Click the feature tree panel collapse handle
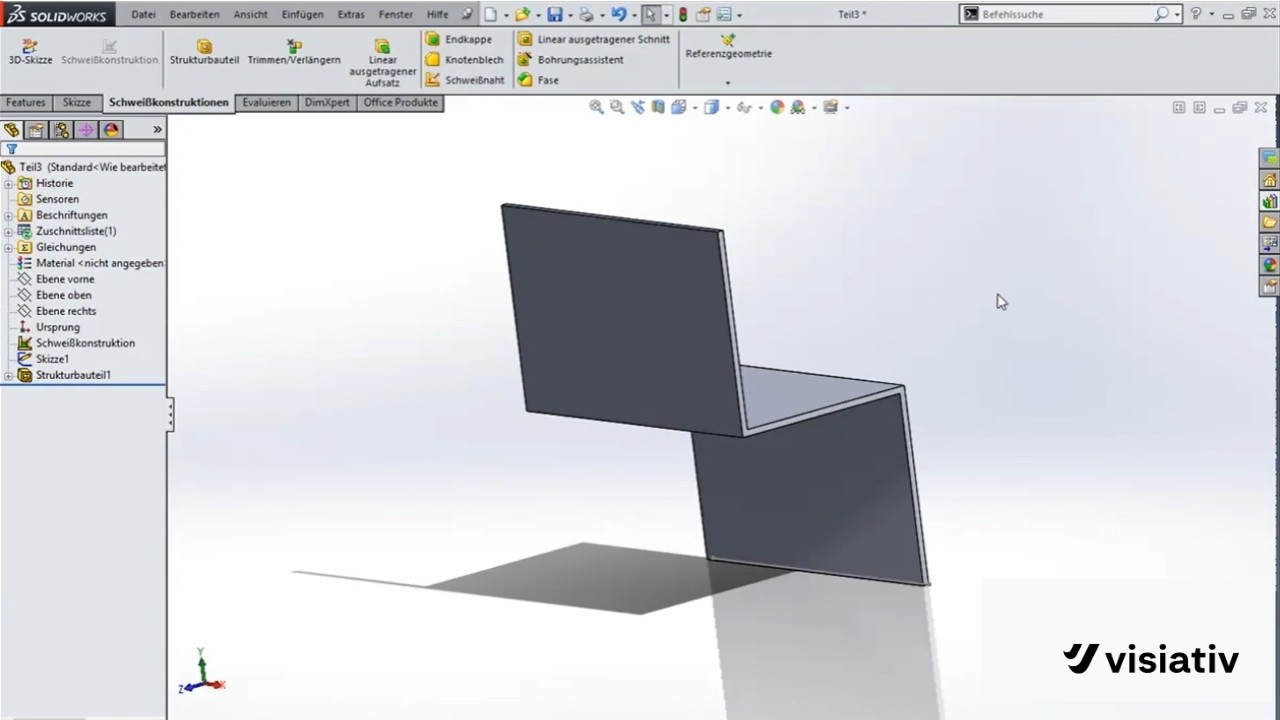The width and height of the screenshot is (1280, 720). pos(170,414)
